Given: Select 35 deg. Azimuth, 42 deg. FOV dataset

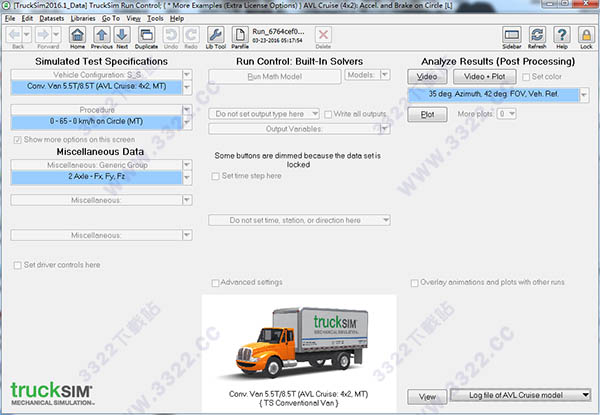Looking at the screenshot, I should [494, 94].
